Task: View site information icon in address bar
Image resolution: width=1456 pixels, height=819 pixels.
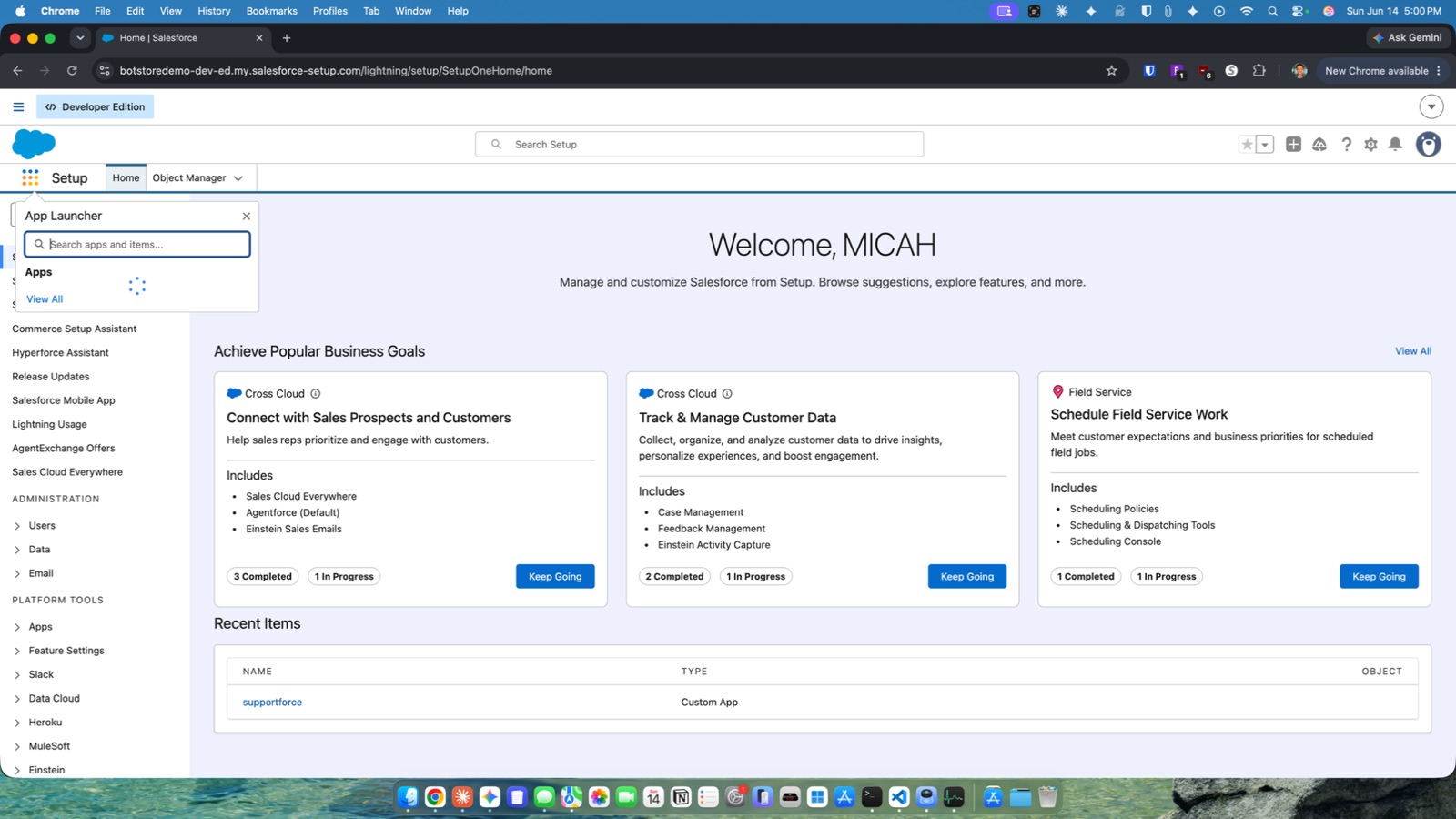Action: click(x=105, y=71)
